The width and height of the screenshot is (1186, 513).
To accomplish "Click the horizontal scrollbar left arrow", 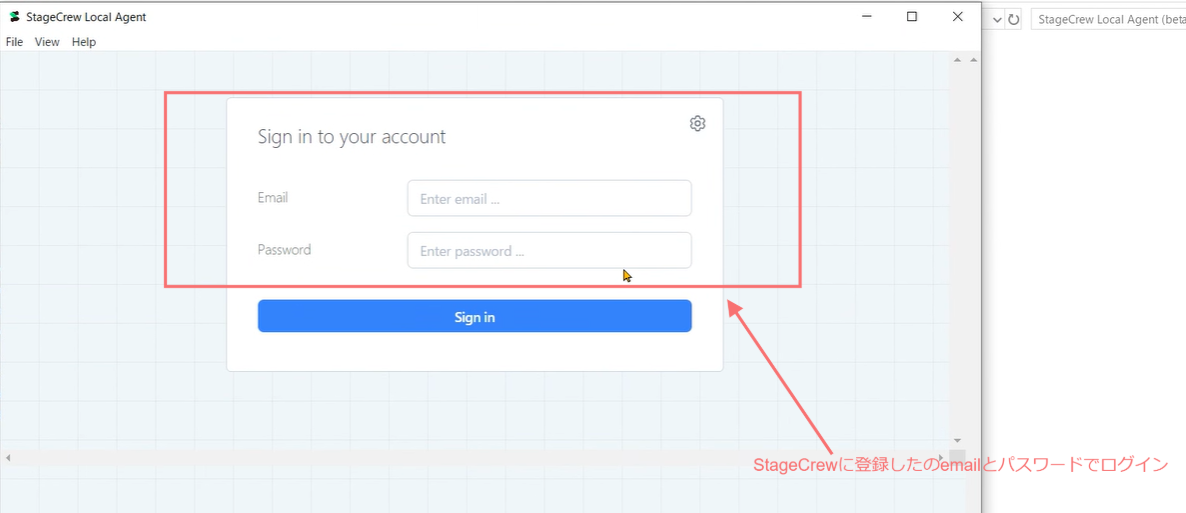I will (x=8, y=457).
